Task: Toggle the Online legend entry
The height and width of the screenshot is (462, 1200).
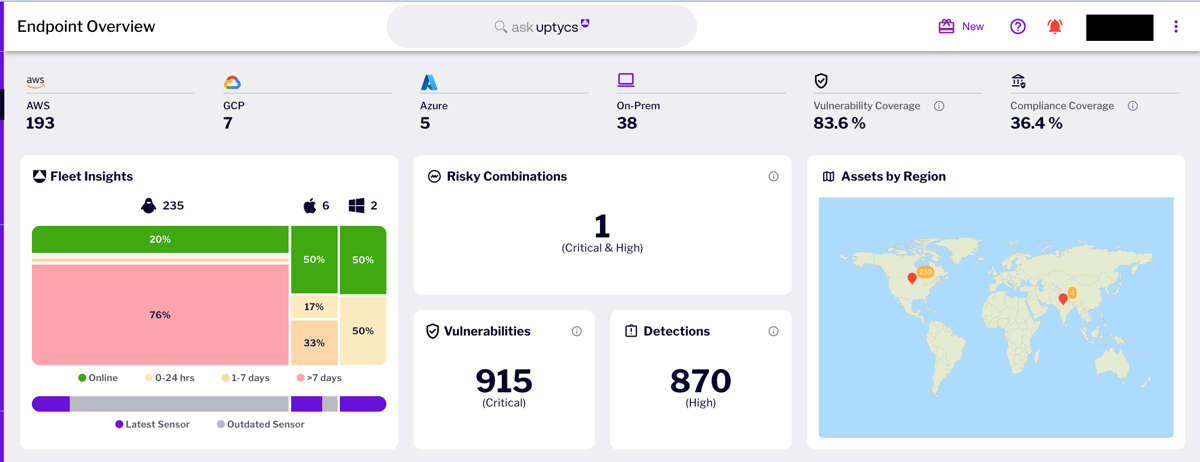Action: click(98, 378)
